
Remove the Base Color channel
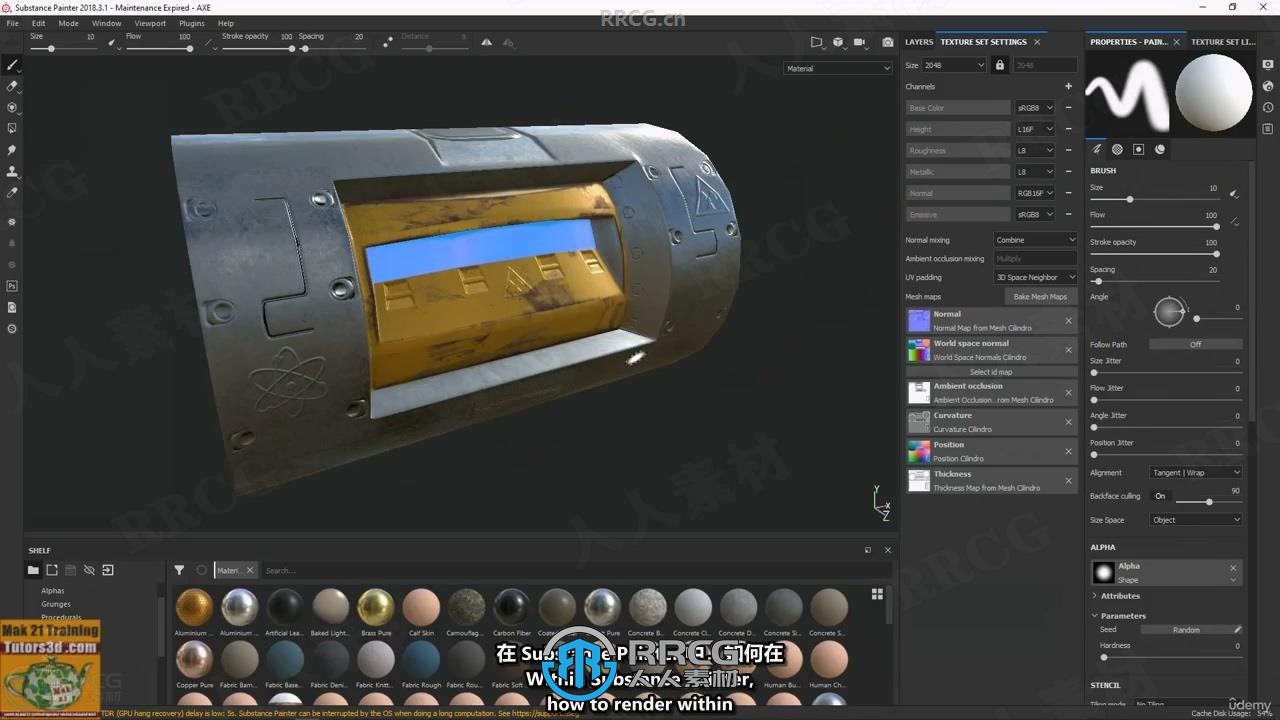tap(1068, 107)
